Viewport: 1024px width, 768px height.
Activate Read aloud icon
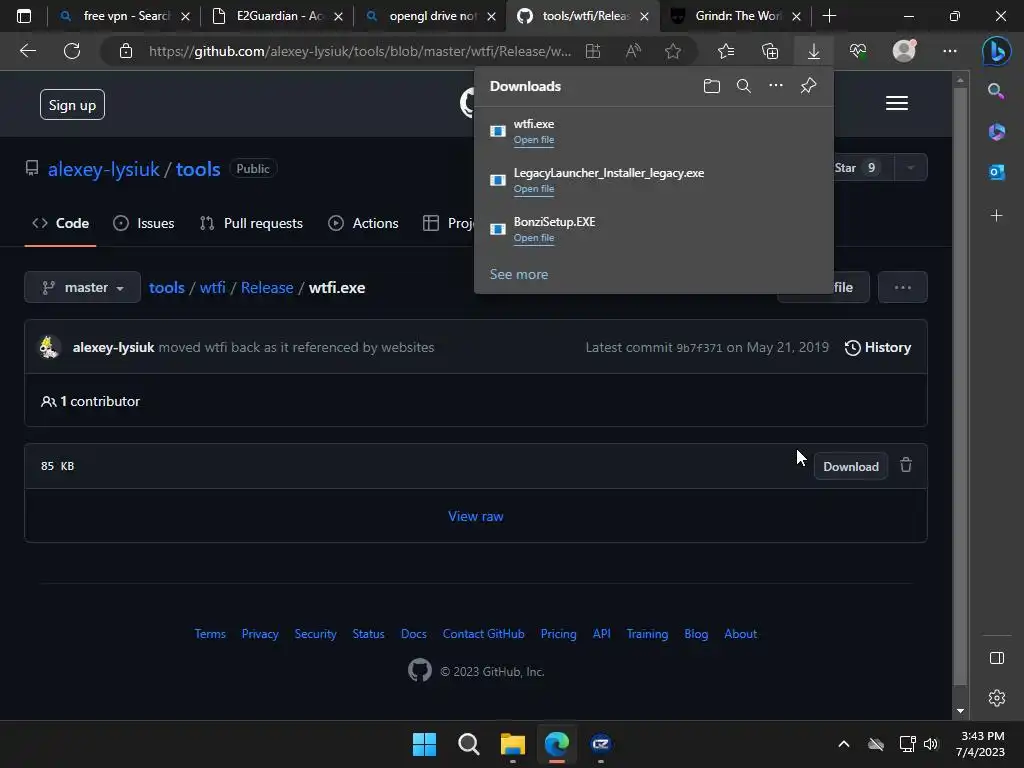pos(633,51)
